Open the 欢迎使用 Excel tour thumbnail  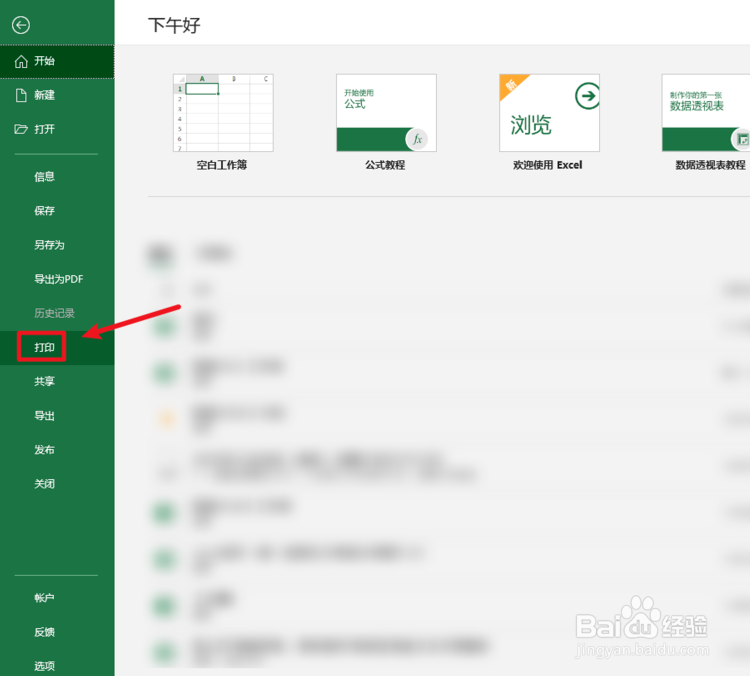[549, 113]
